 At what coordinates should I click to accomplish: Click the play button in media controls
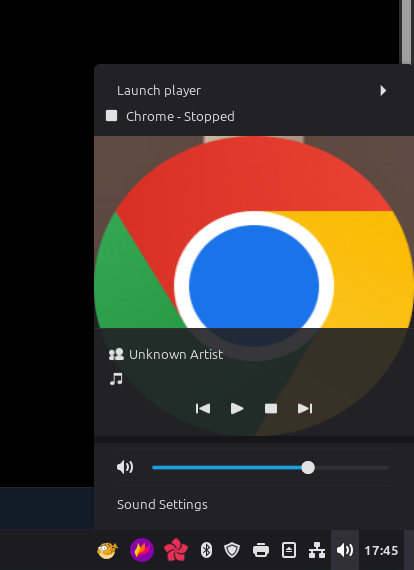[x=237, y=409]
